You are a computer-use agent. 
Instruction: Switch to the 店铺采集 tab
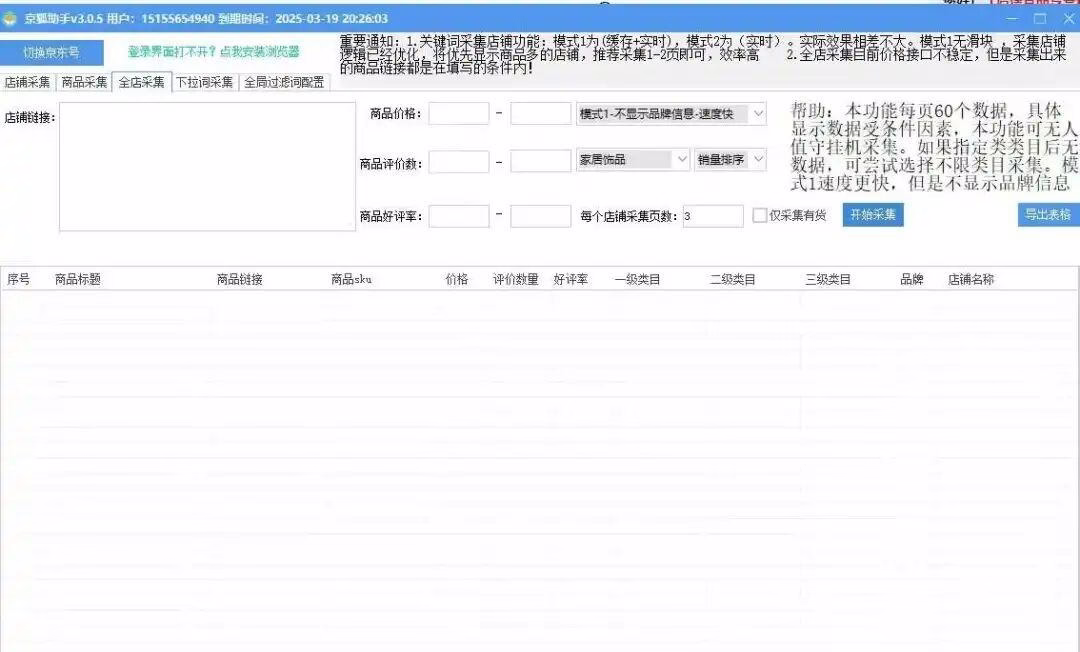point(27,83)
